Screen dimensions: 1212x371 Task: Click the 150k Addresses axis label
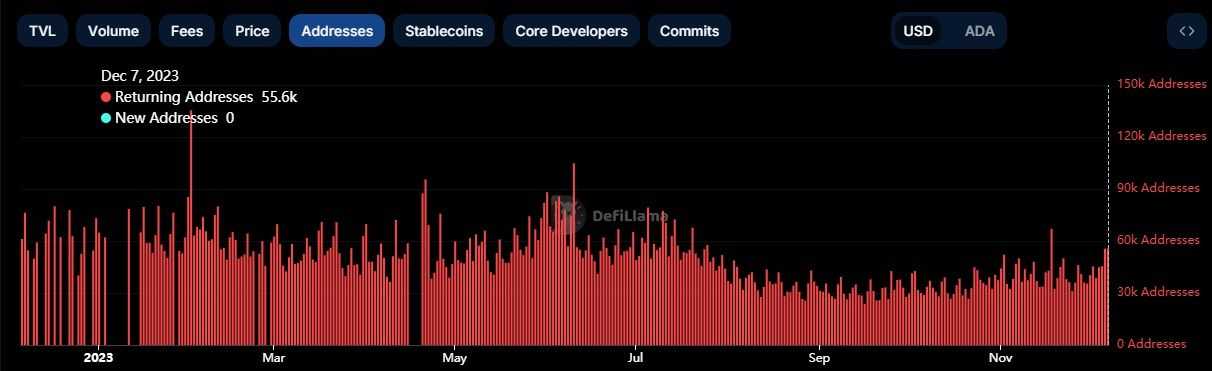[x=1161, y=84]
